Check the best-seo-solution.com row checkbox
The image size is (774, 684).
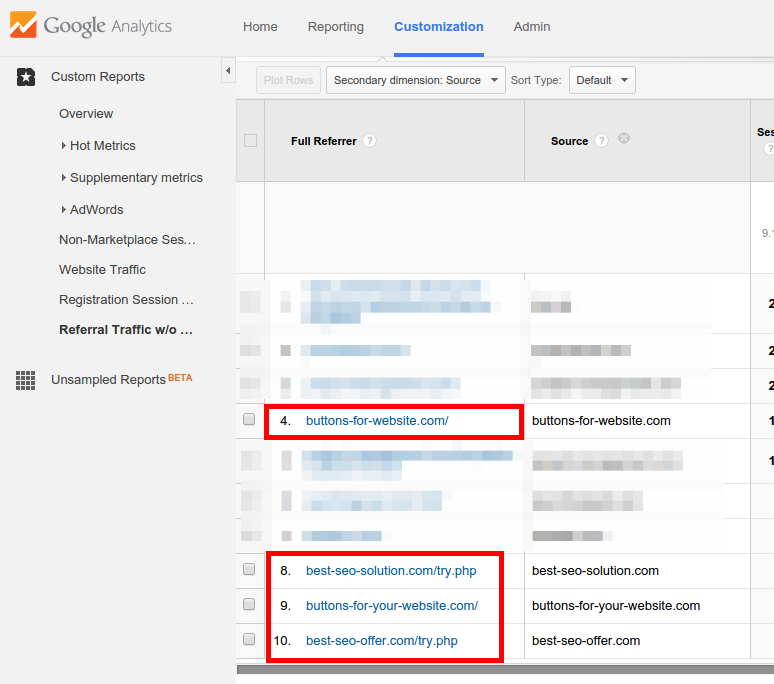coord(249,569)
